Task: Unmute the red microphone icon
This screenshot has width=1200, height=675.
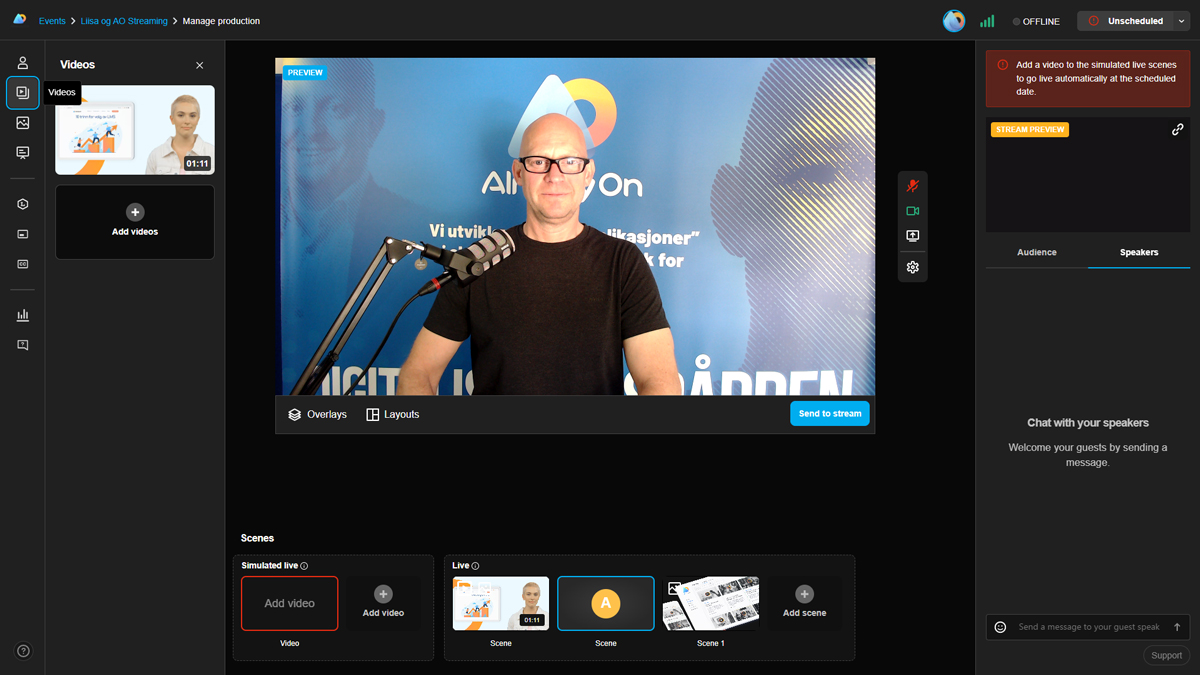Action: (913, 186)
